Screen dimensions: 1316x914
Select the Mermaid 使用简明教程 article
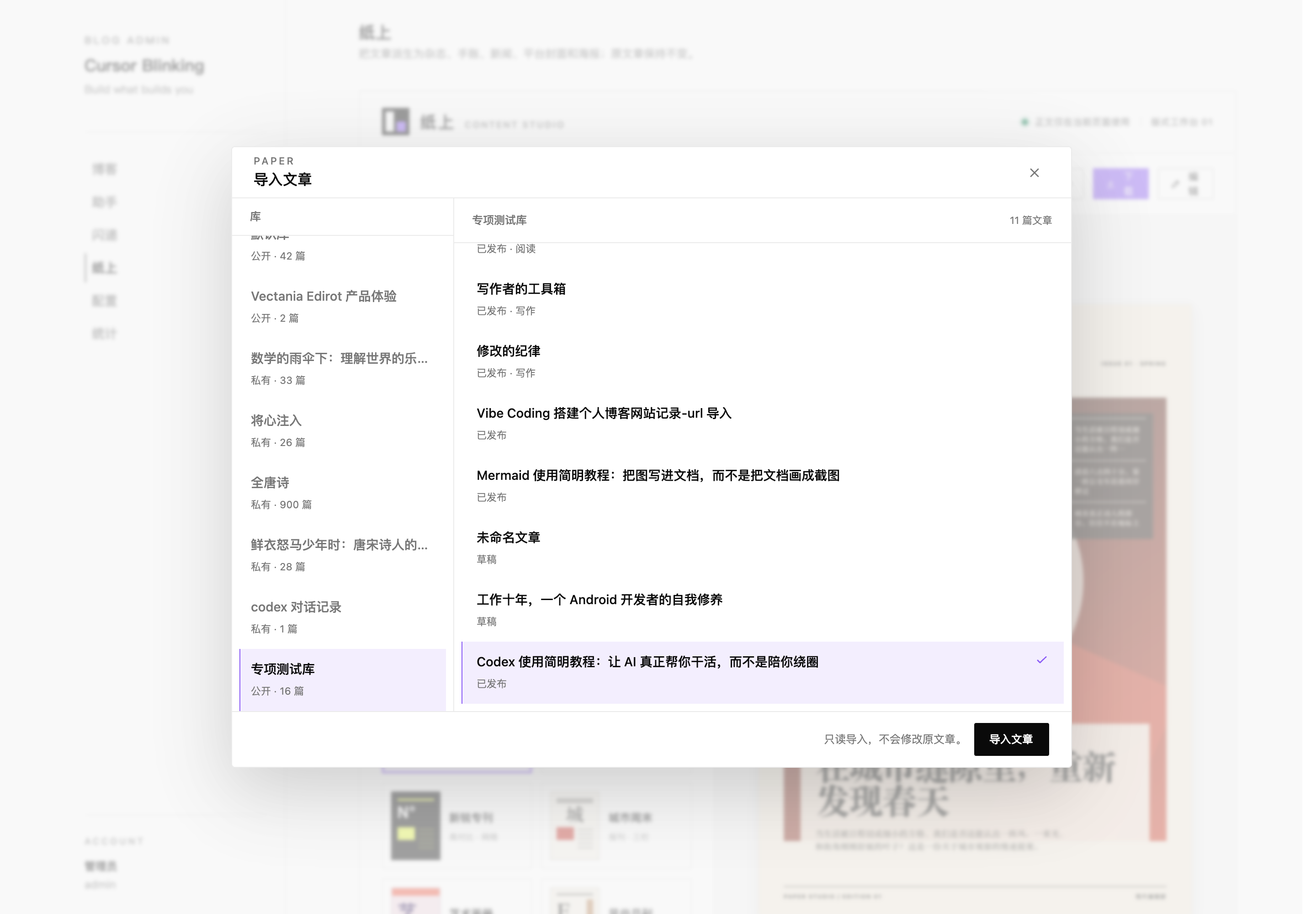(x=762, y=486)
